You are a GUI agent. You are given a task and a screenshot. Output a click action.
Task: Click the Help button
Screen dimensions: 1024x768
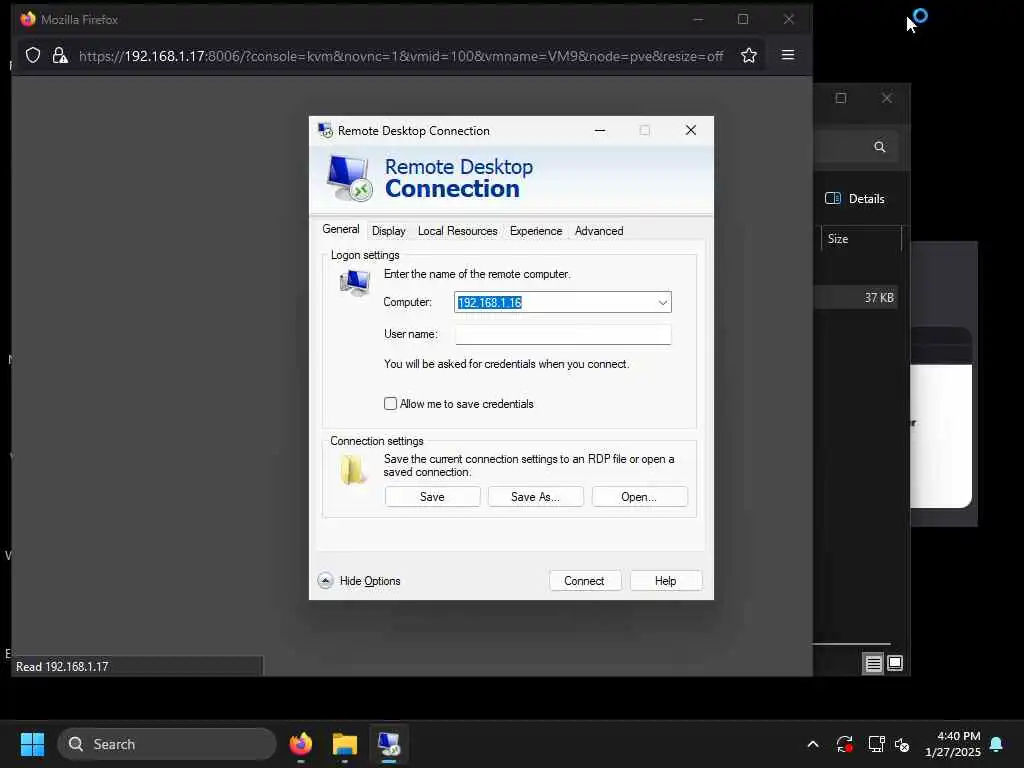665,581
